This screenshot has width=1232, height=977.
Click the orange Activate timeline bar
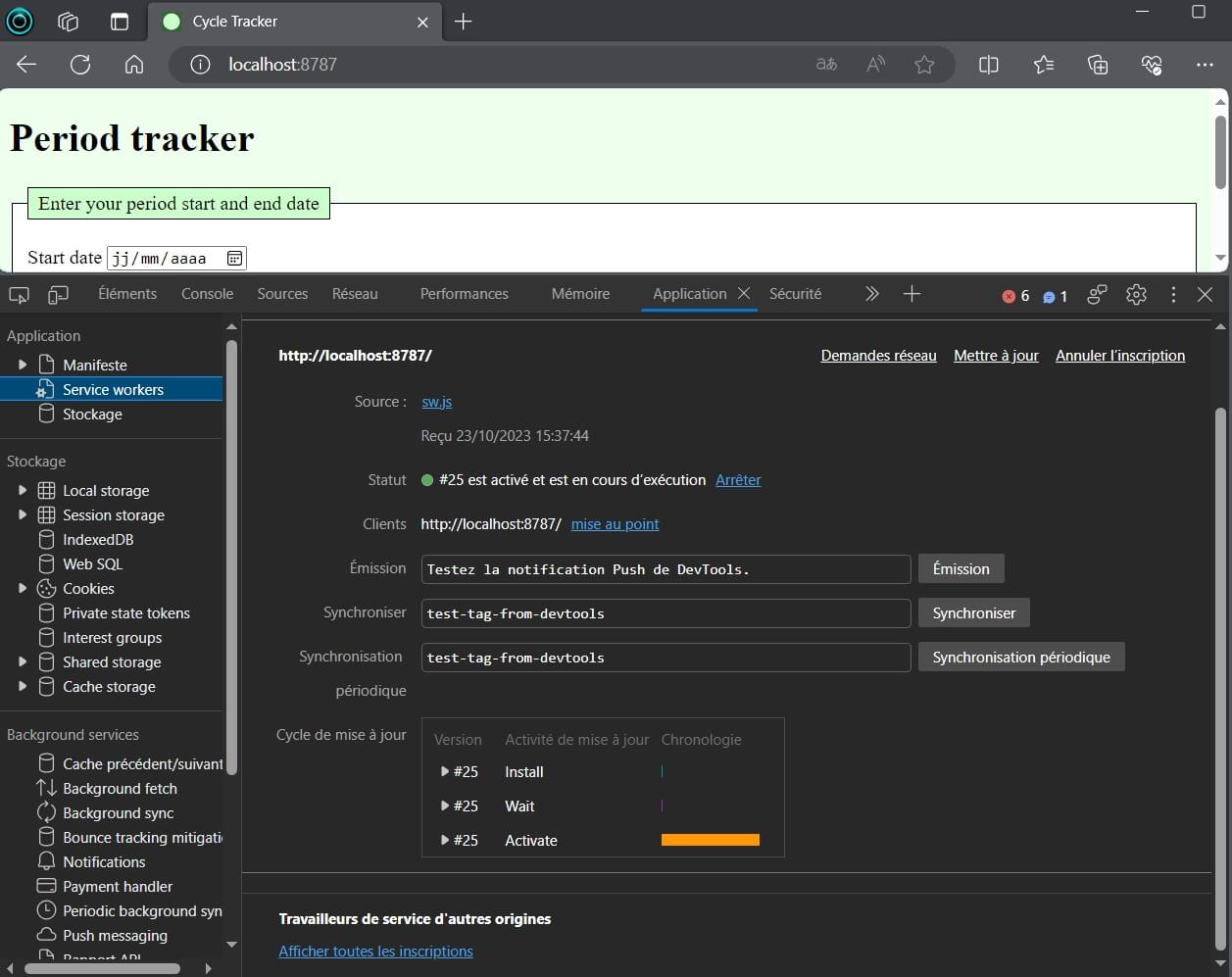point(711,840)
